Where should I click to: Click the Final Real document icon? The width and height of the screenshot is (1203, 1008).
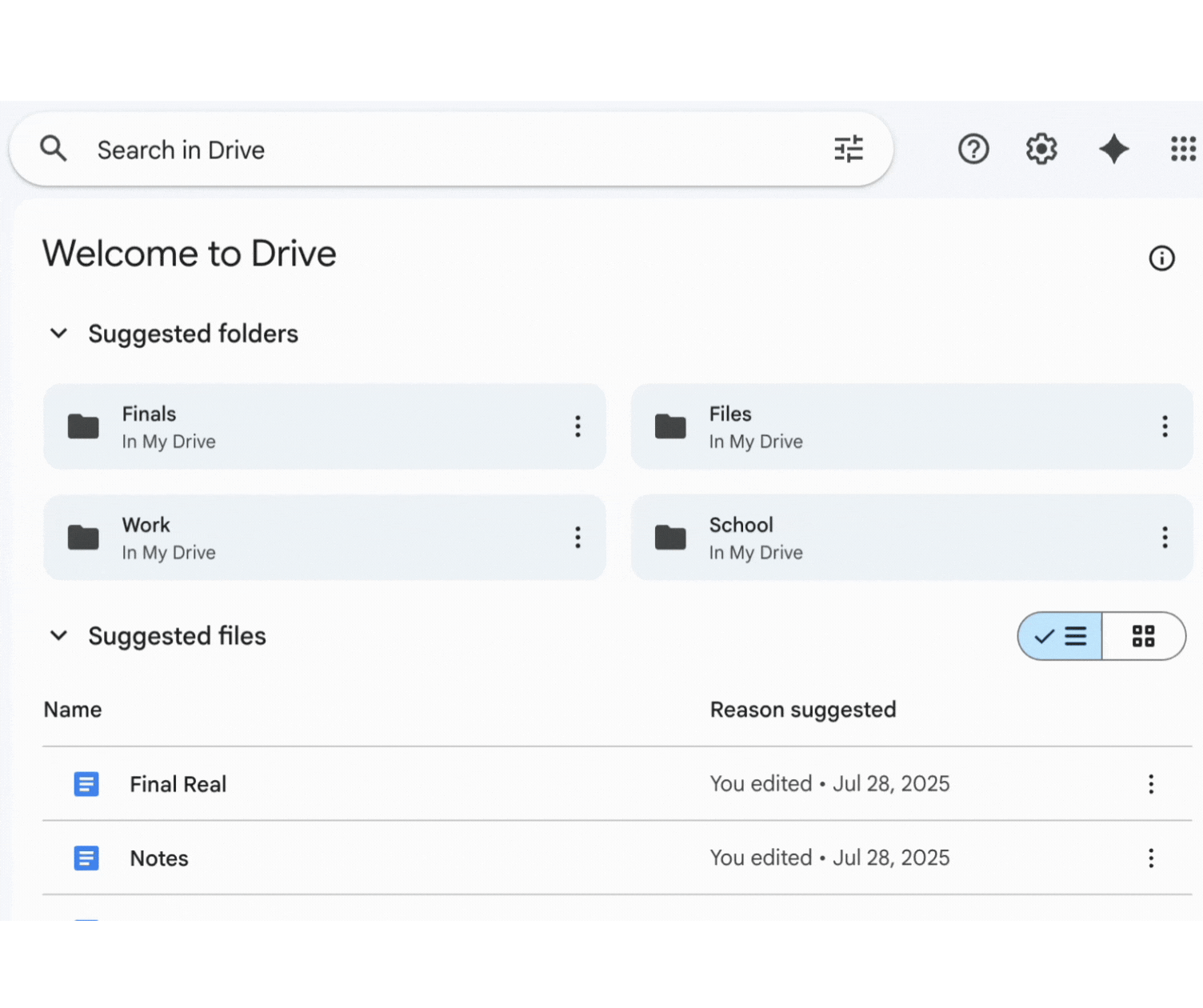(86, 784)
